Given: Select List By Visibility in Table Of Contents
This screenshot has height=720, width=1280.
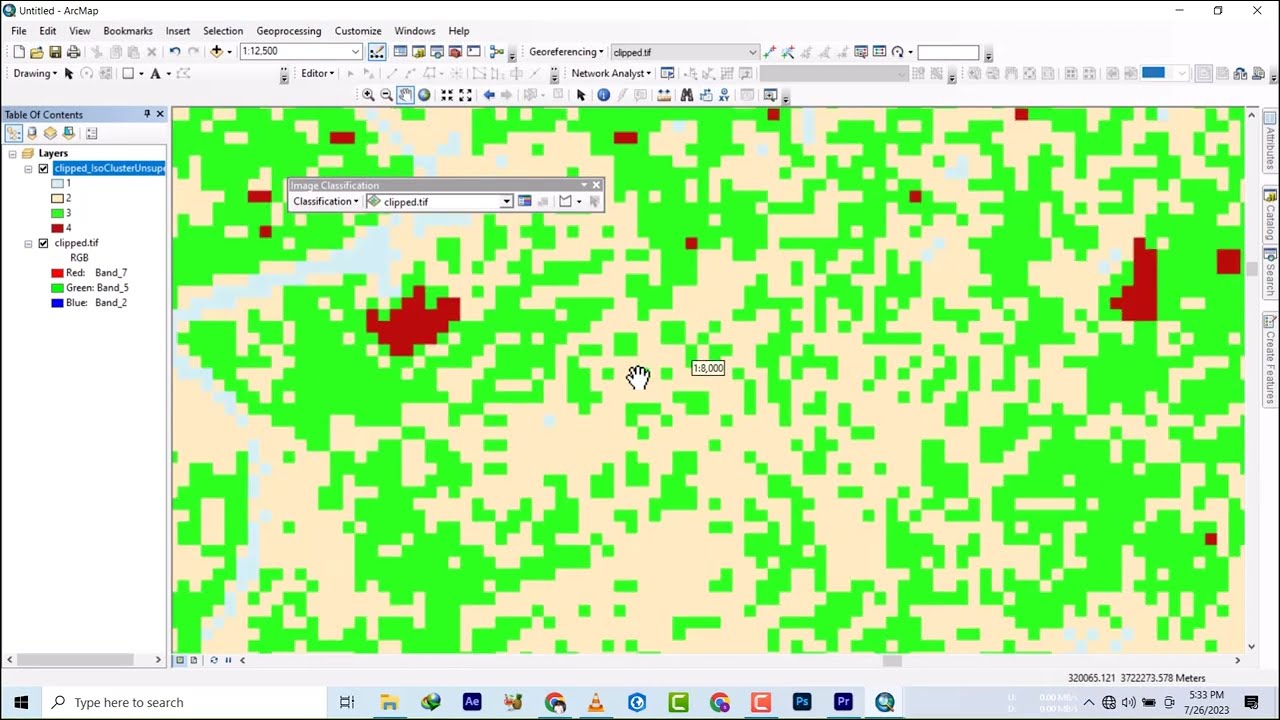Looking at the screenshot, I should point(50,133).
